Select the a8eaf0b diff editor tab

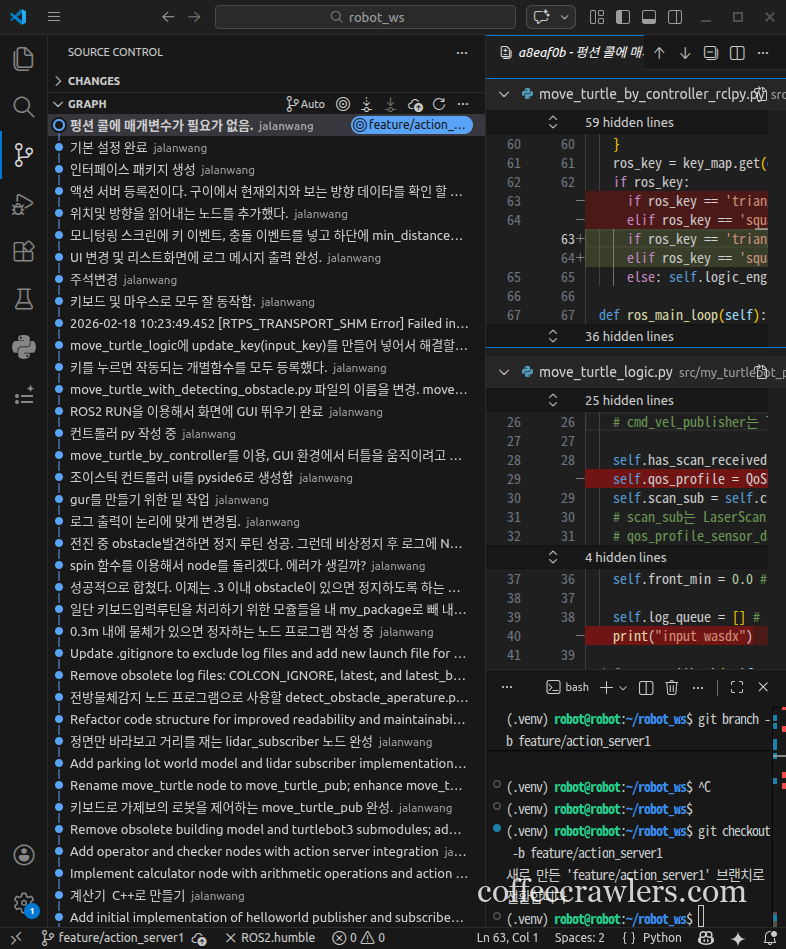coord(565,53)
